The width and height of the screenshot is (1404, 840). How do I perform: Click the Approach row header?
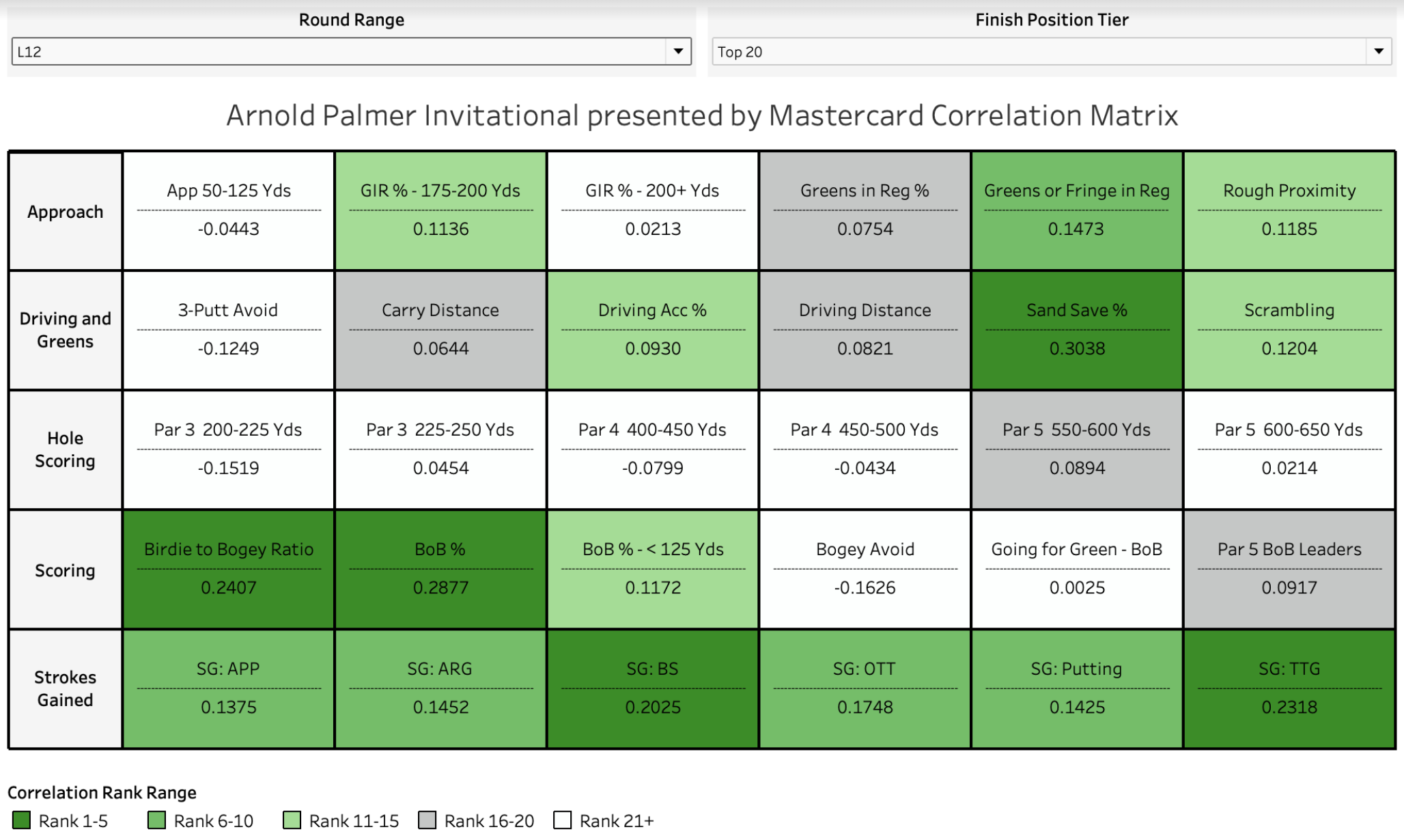(66, 212)
